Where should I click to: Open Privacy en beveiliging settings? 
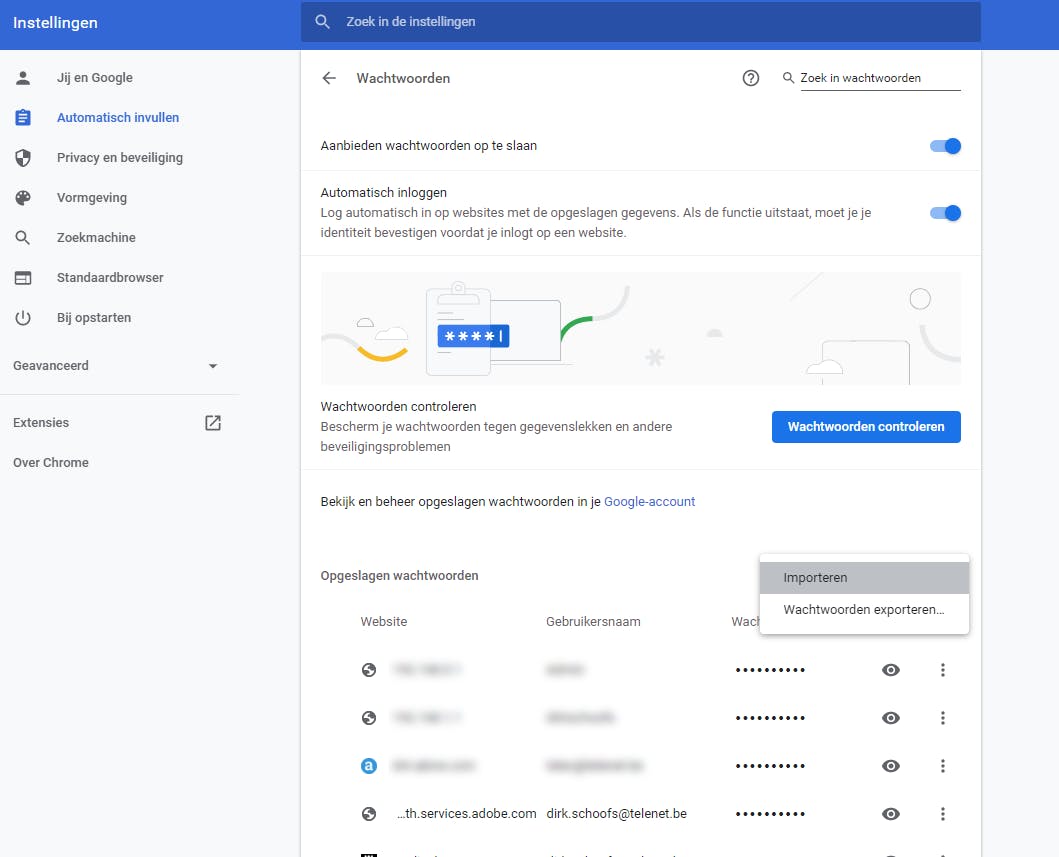120,157
